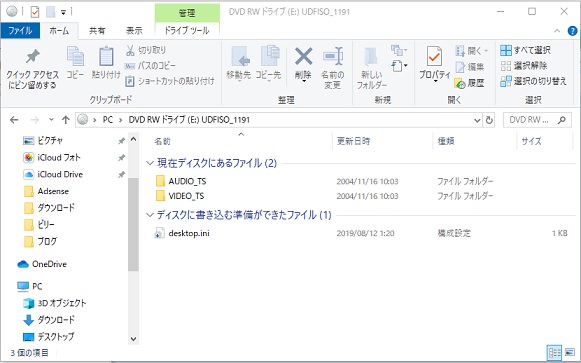Click Invert selection (選択の切り替え)
581x363 pixels.
point(533,81)
